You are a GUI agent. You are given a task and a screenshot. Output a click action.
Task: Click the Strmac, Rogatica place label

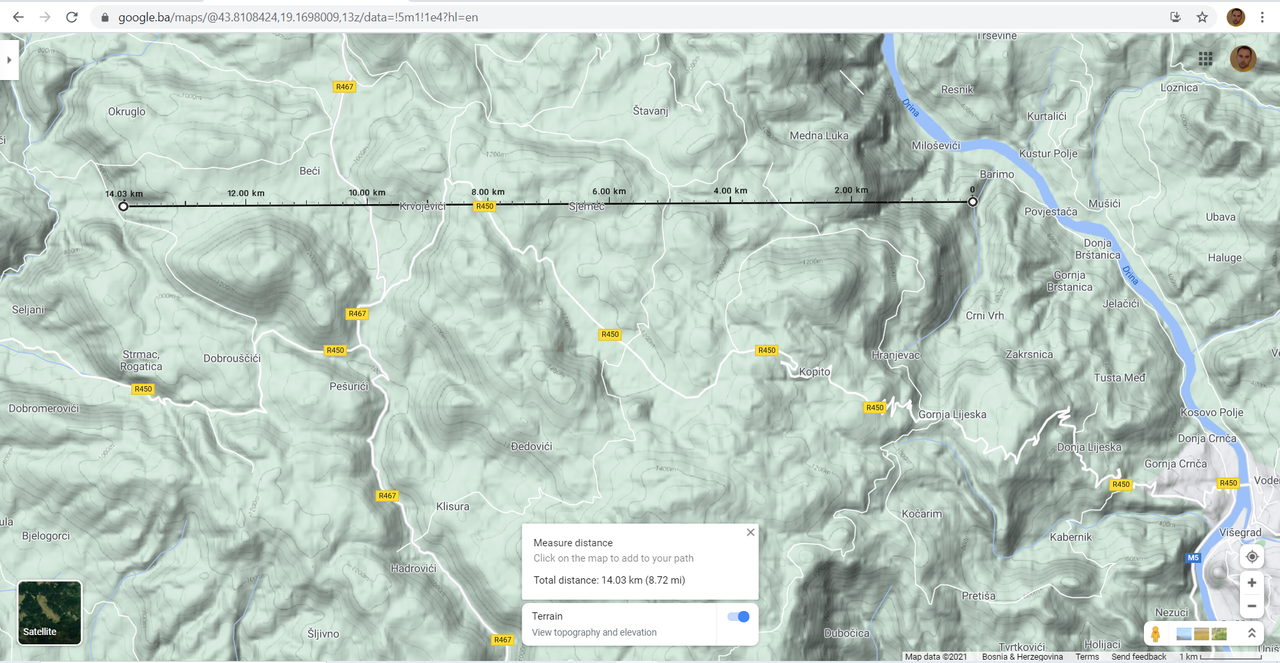[141, 360]
